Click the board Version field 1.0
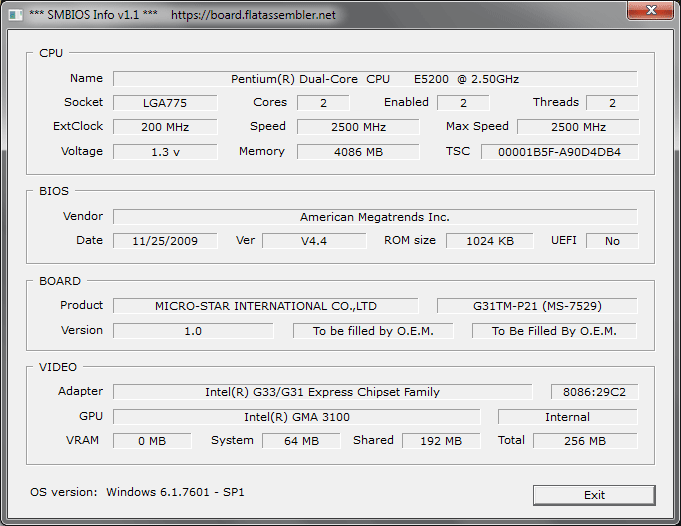 tap(193, 331)
